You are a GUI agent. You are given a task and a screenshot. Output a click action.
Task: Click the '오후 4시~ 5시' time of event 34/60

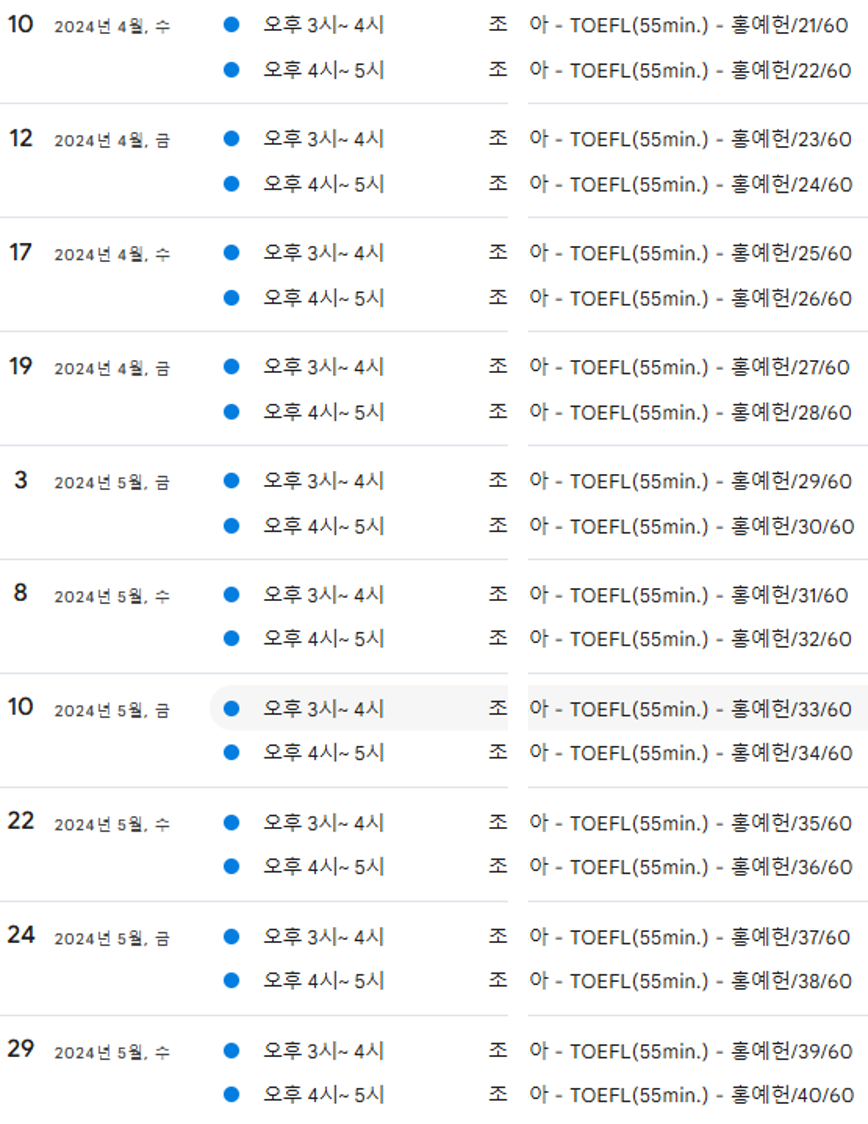click(324, 753)
